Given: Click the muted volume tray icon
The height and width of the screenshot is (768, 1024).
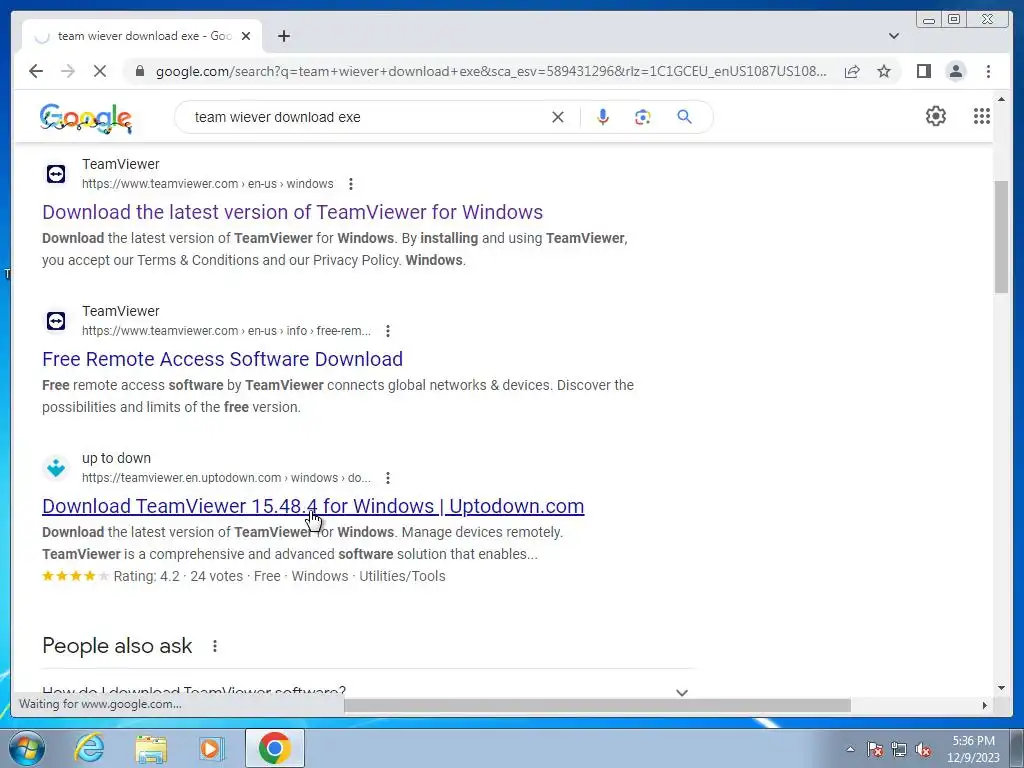Looking at the screenshot, I should [923, 749].
